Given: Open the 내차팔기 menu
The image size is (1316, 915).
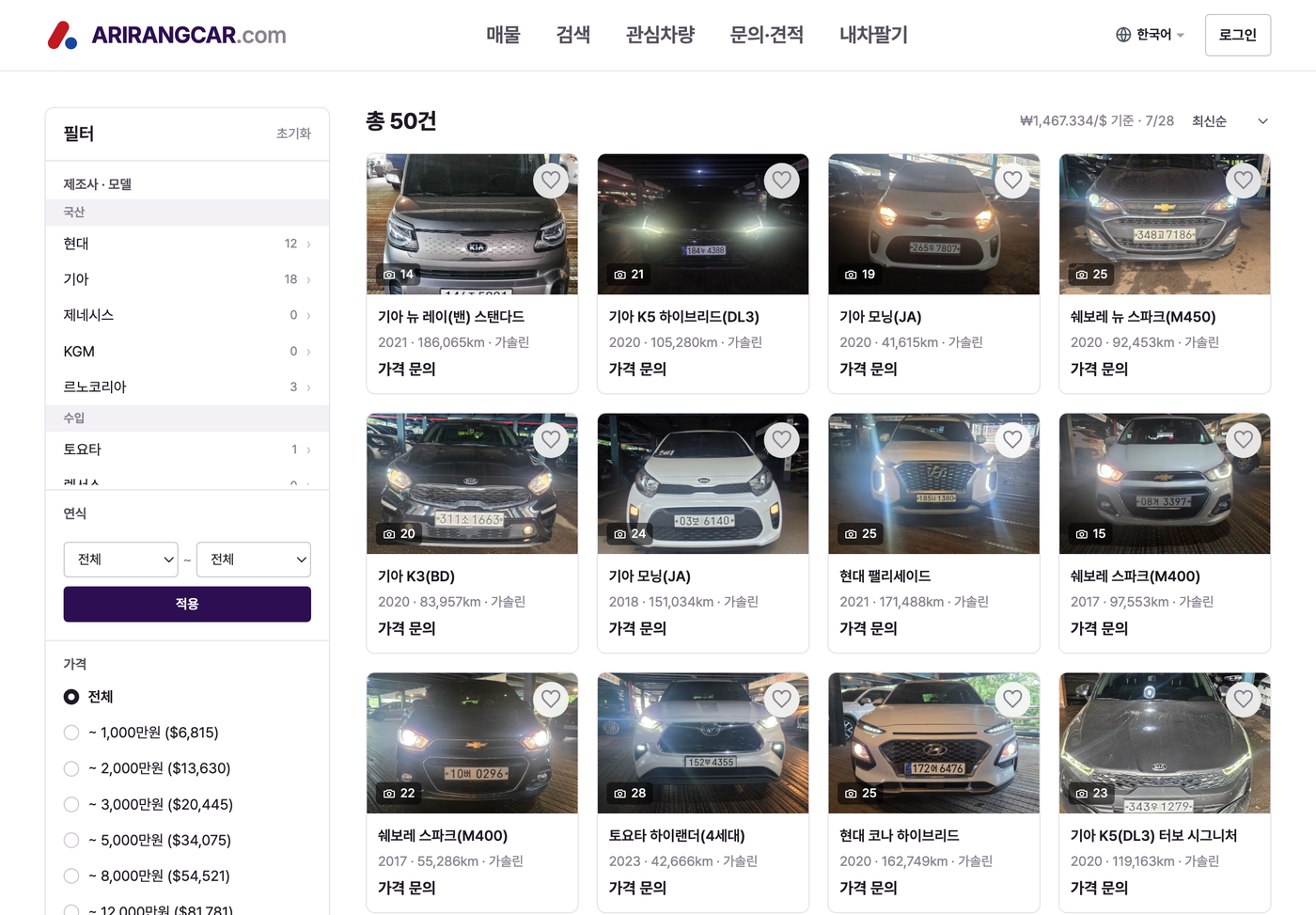Looking at the screenshot, I should point(874,35).
